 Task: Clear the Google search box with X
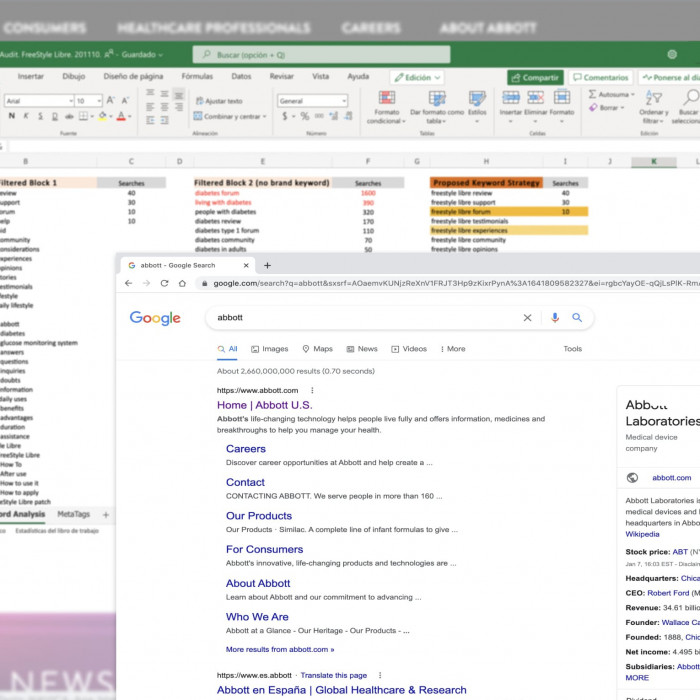coord(527,318)
